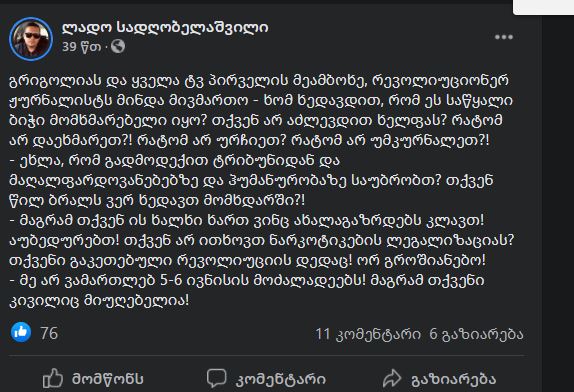Click the profile picture of ლადო სადღობელაშვილი
The image size is (574, 392).
click(x=31, y=39)
